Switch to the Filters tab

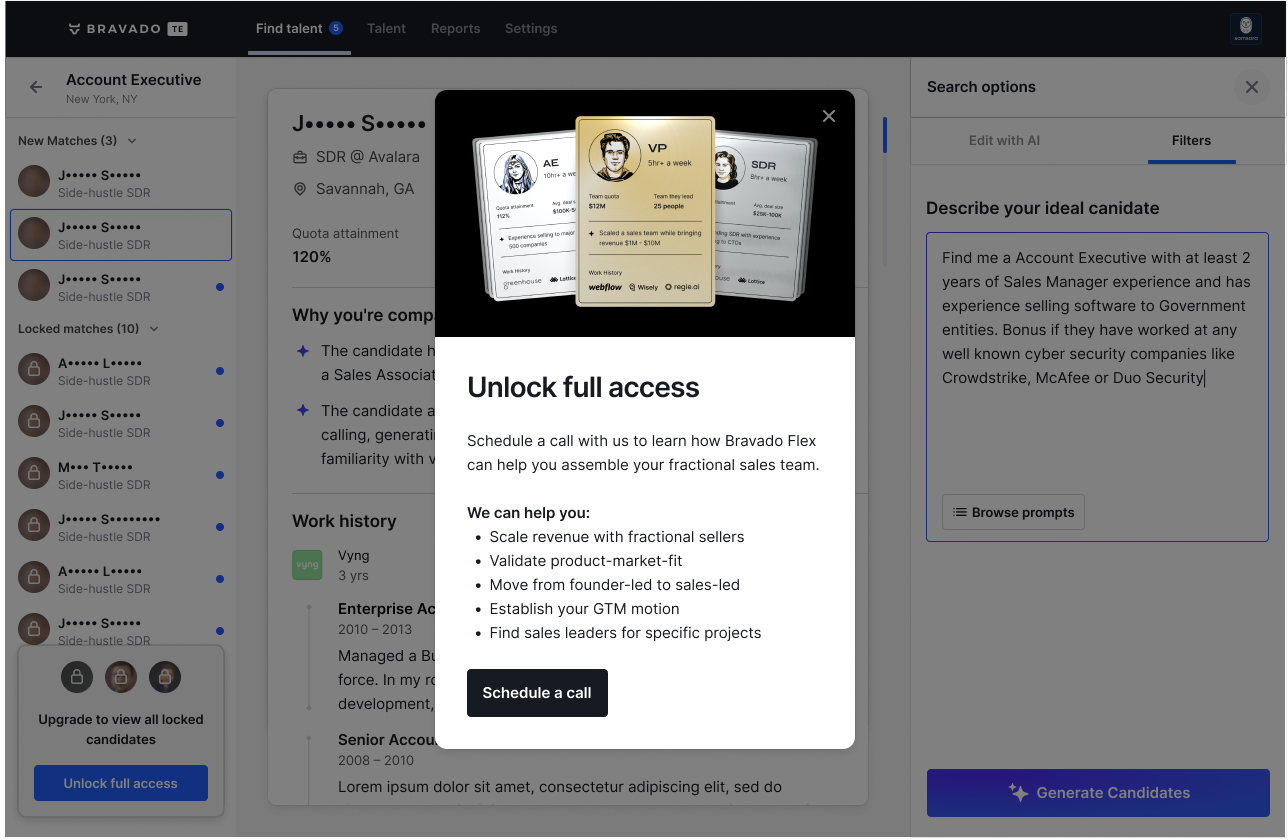[1191, 140]
